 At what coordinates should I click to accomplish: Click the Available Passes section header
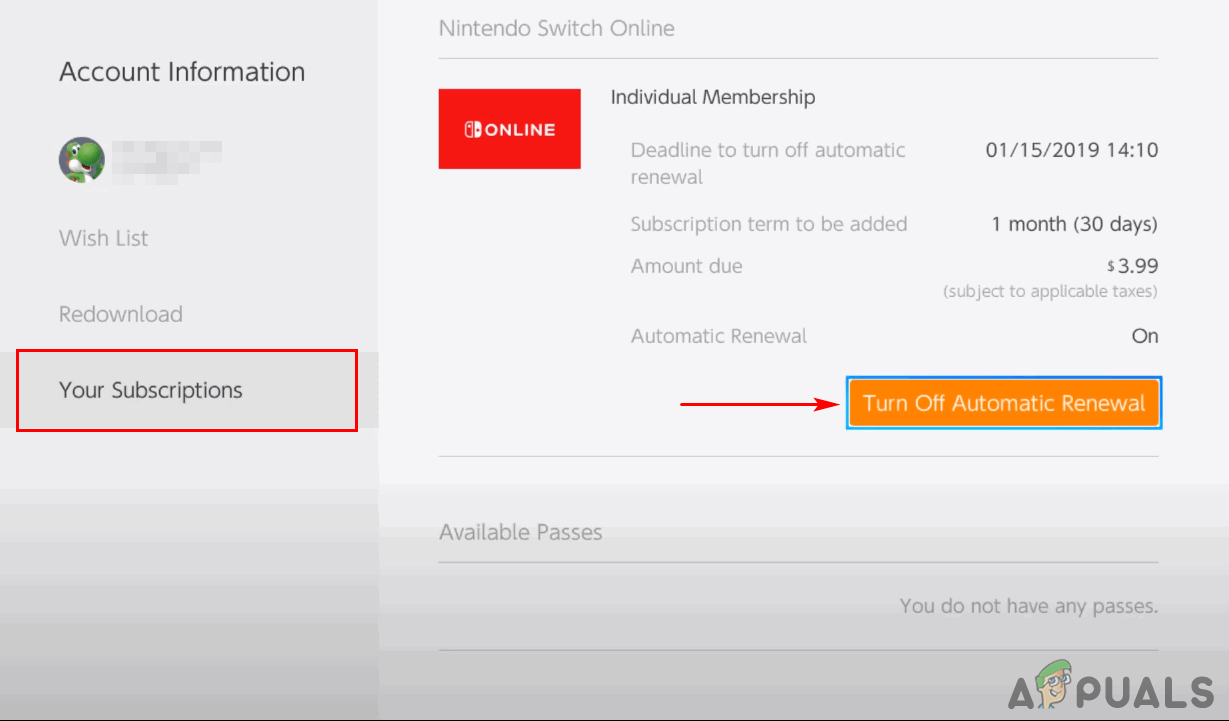(x=520, y=532)
